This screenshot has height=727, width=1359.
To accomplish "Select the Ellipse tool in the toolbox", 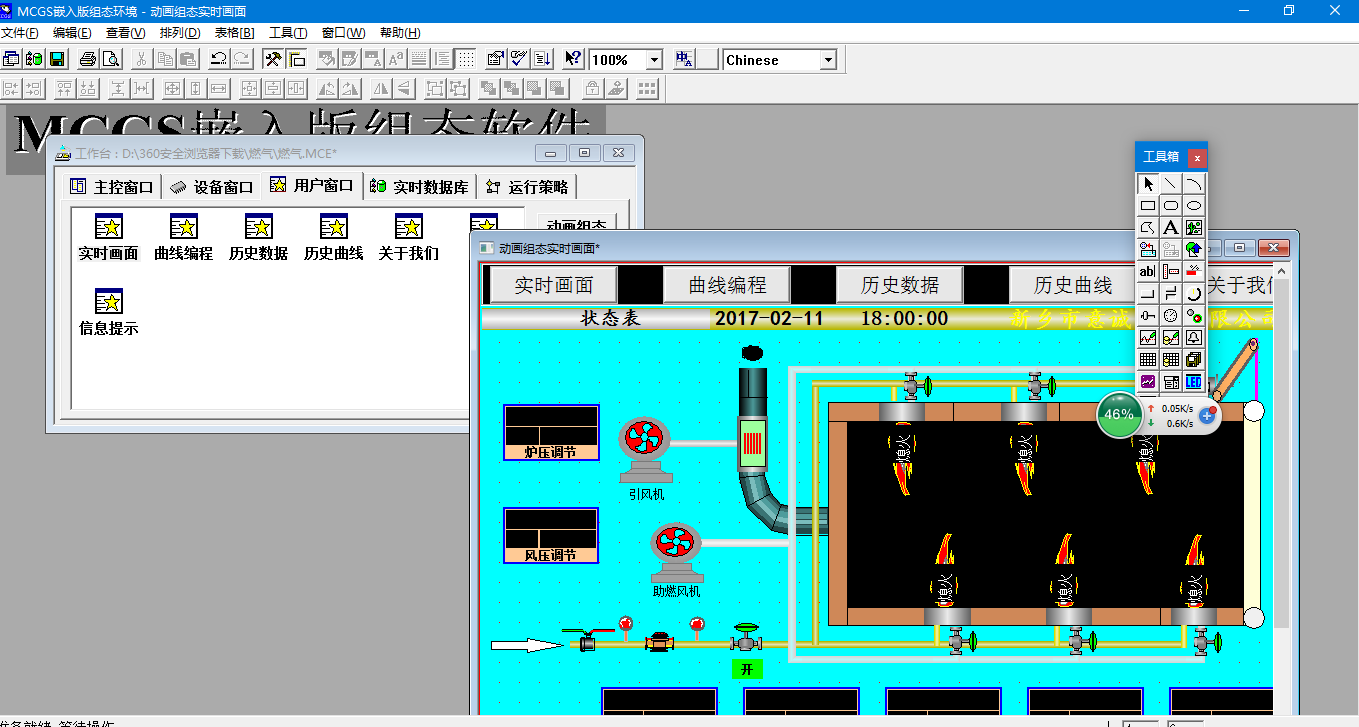I will tap(1194, 206).
